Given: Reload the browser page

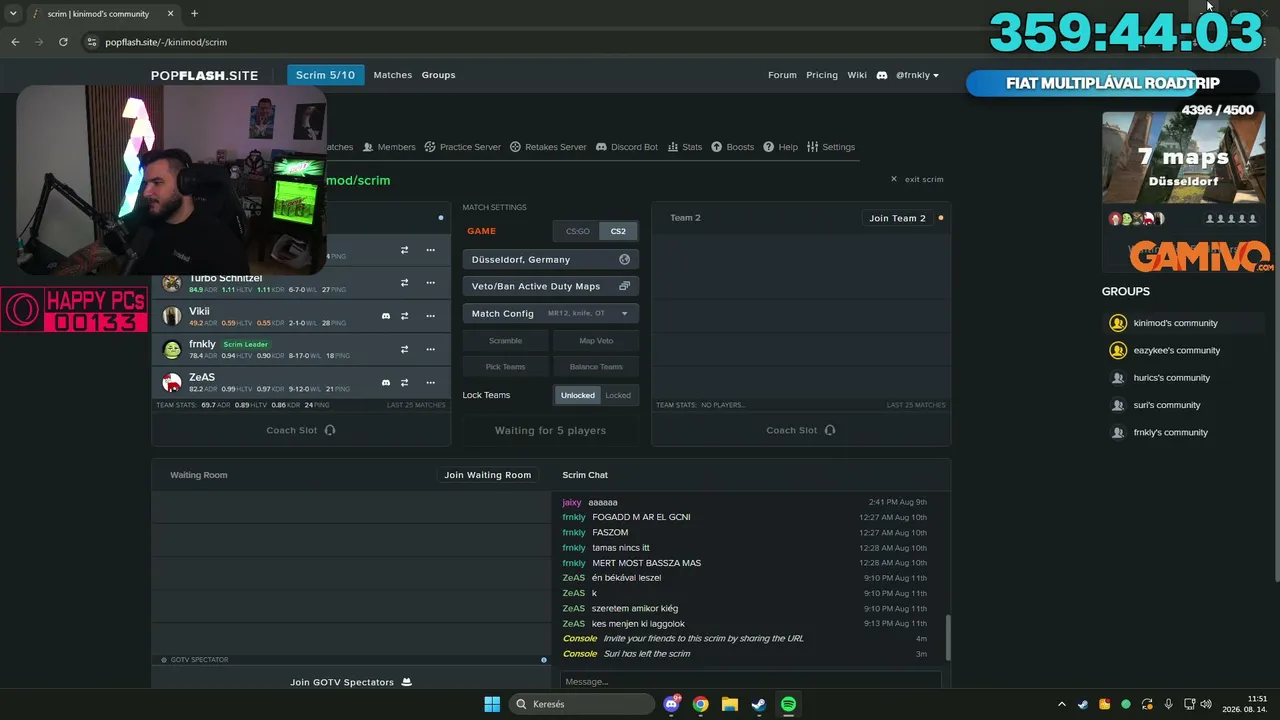Looking at the screenshot, I should coord(63,42).
